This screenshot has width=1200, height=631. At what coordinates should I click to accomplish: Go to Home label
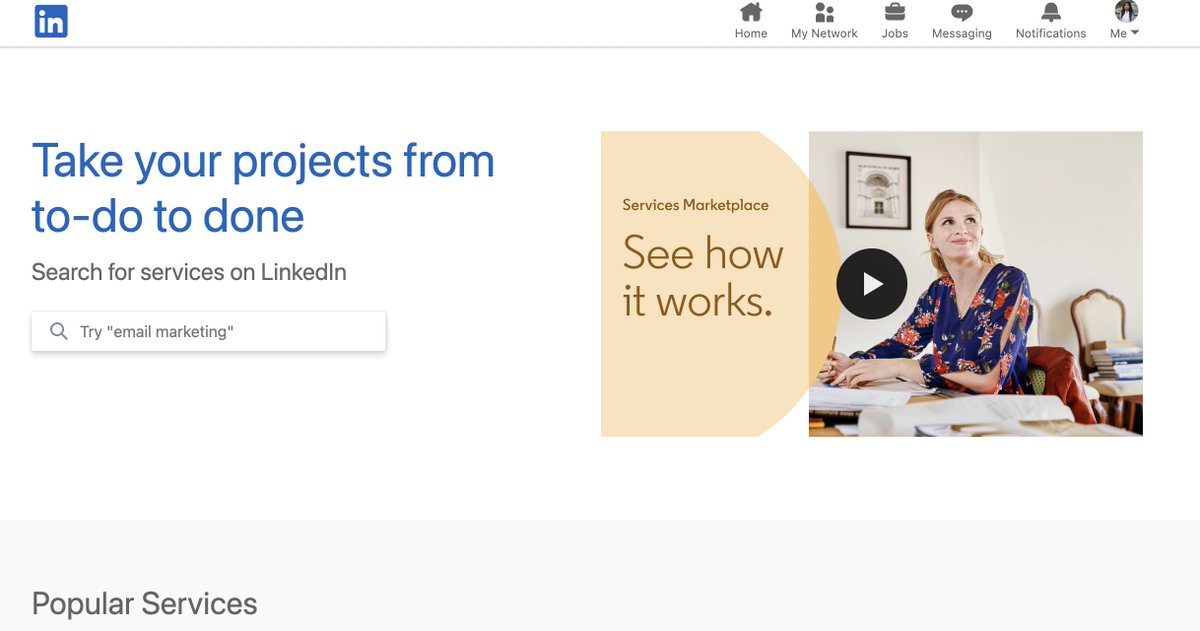click(x=751, y=33)
